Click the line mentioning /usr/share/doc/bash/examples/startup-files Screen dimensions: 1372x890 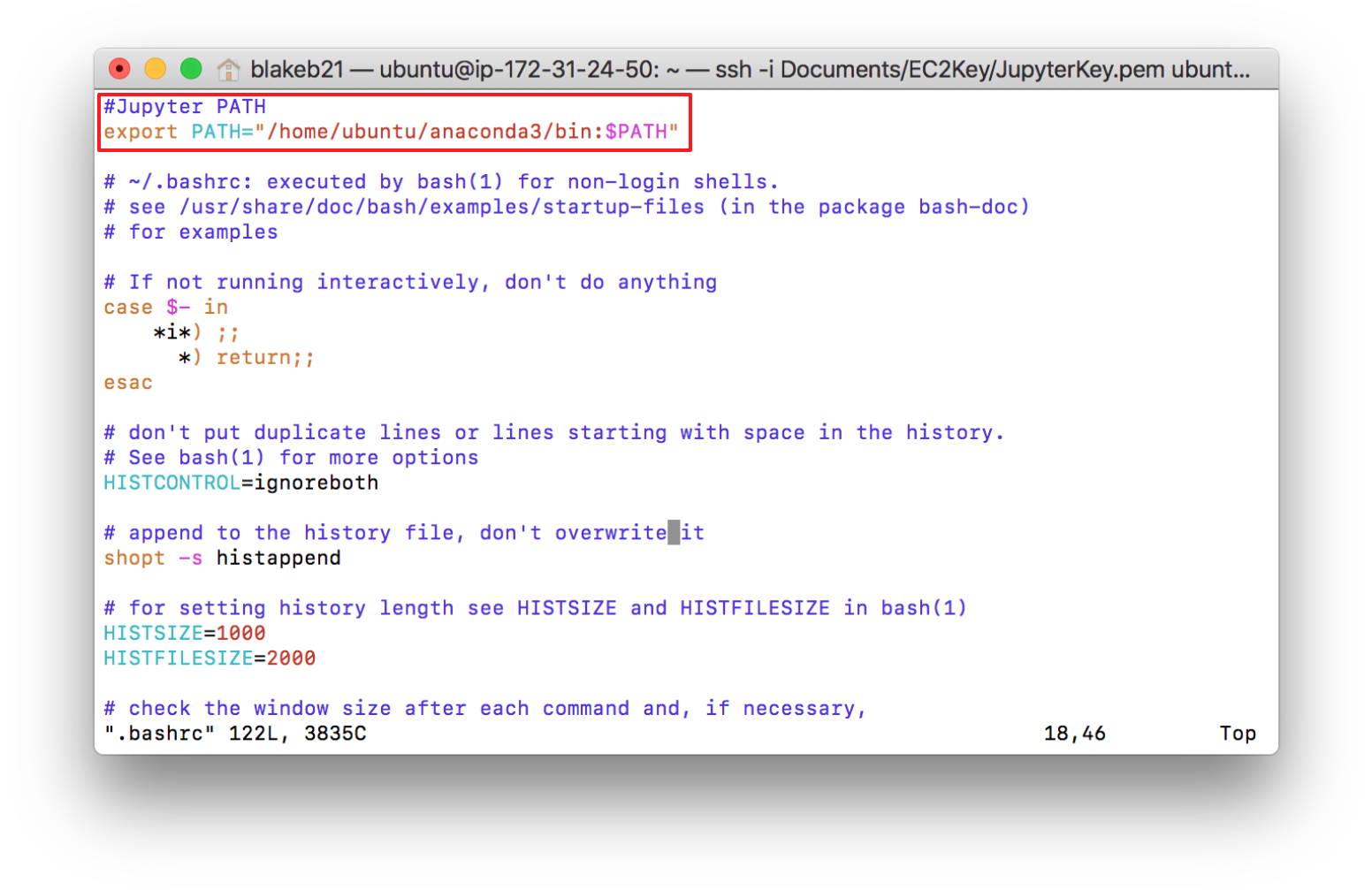[567, 207]
